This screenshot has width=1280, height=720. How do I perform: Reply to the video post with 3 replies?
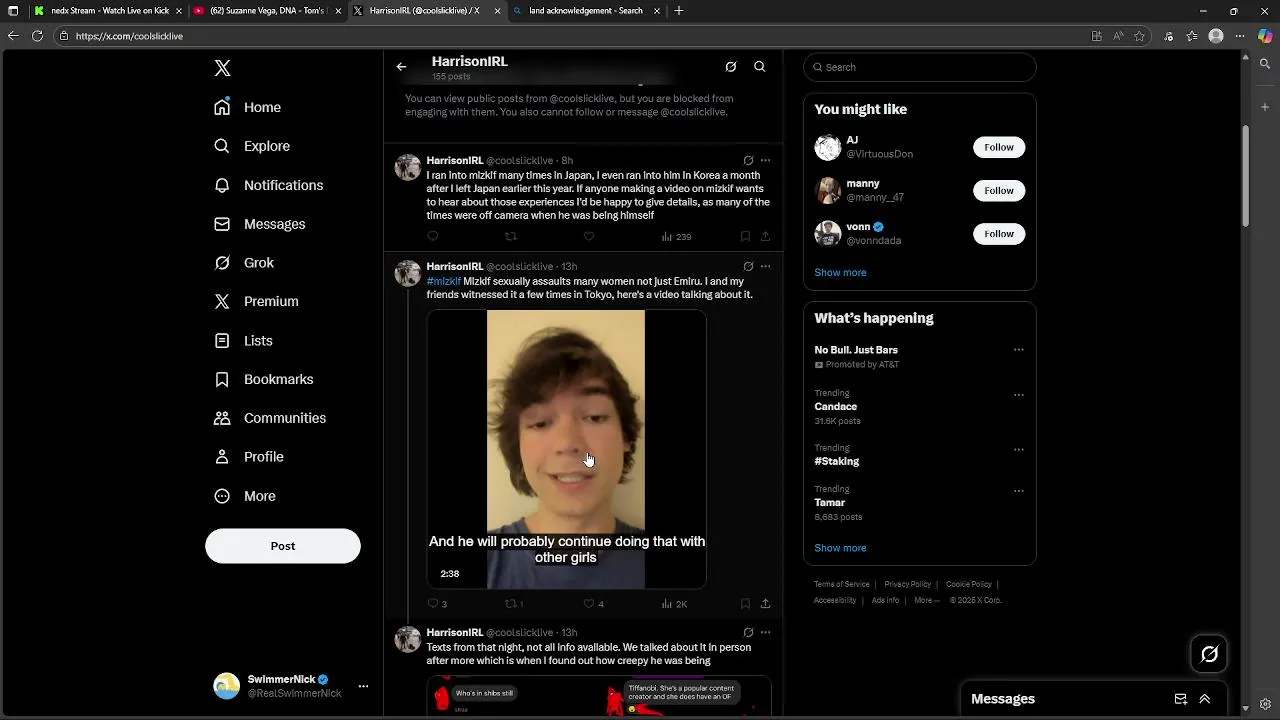(437, 604)
